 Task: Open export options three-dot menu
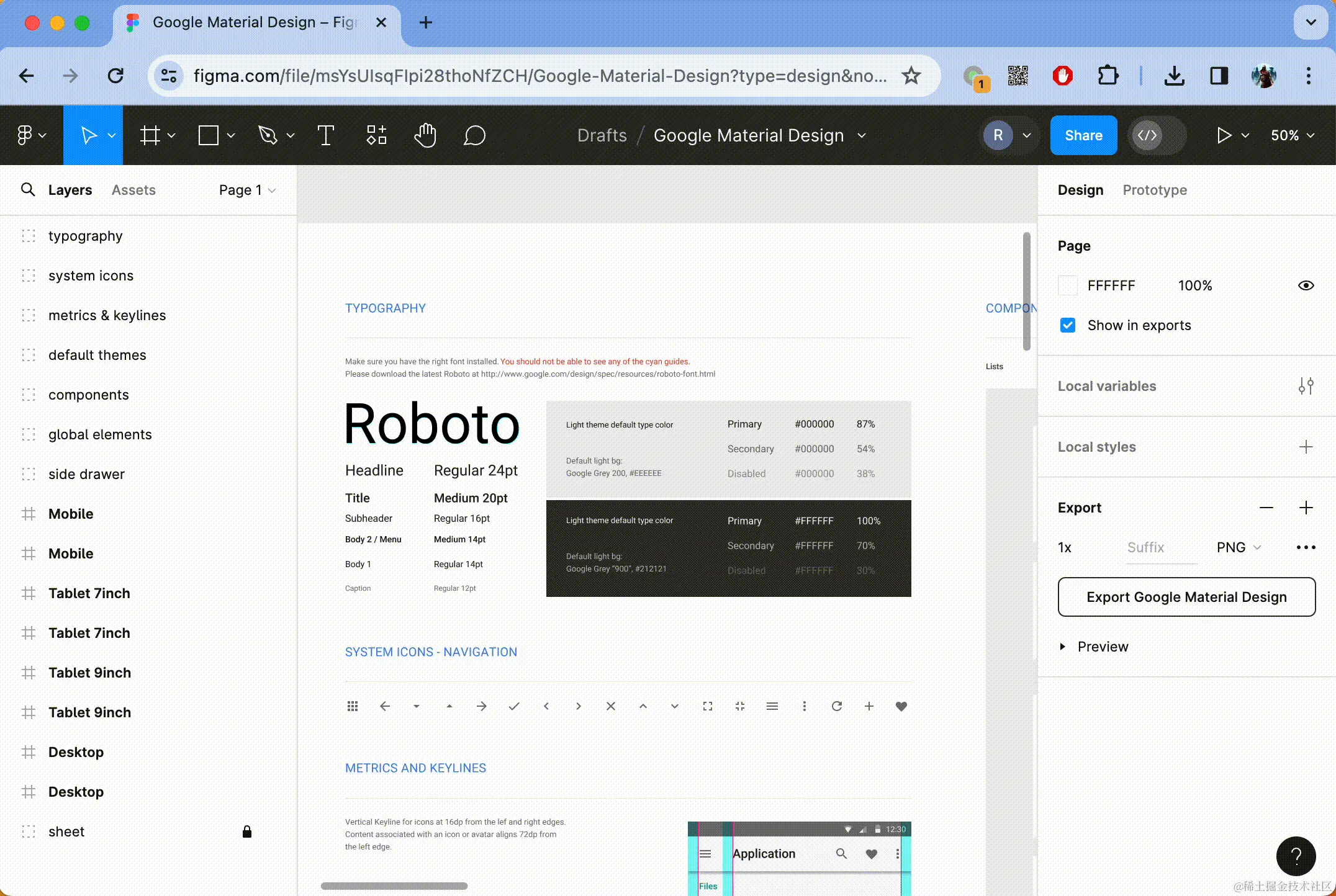click(1306, 547)
